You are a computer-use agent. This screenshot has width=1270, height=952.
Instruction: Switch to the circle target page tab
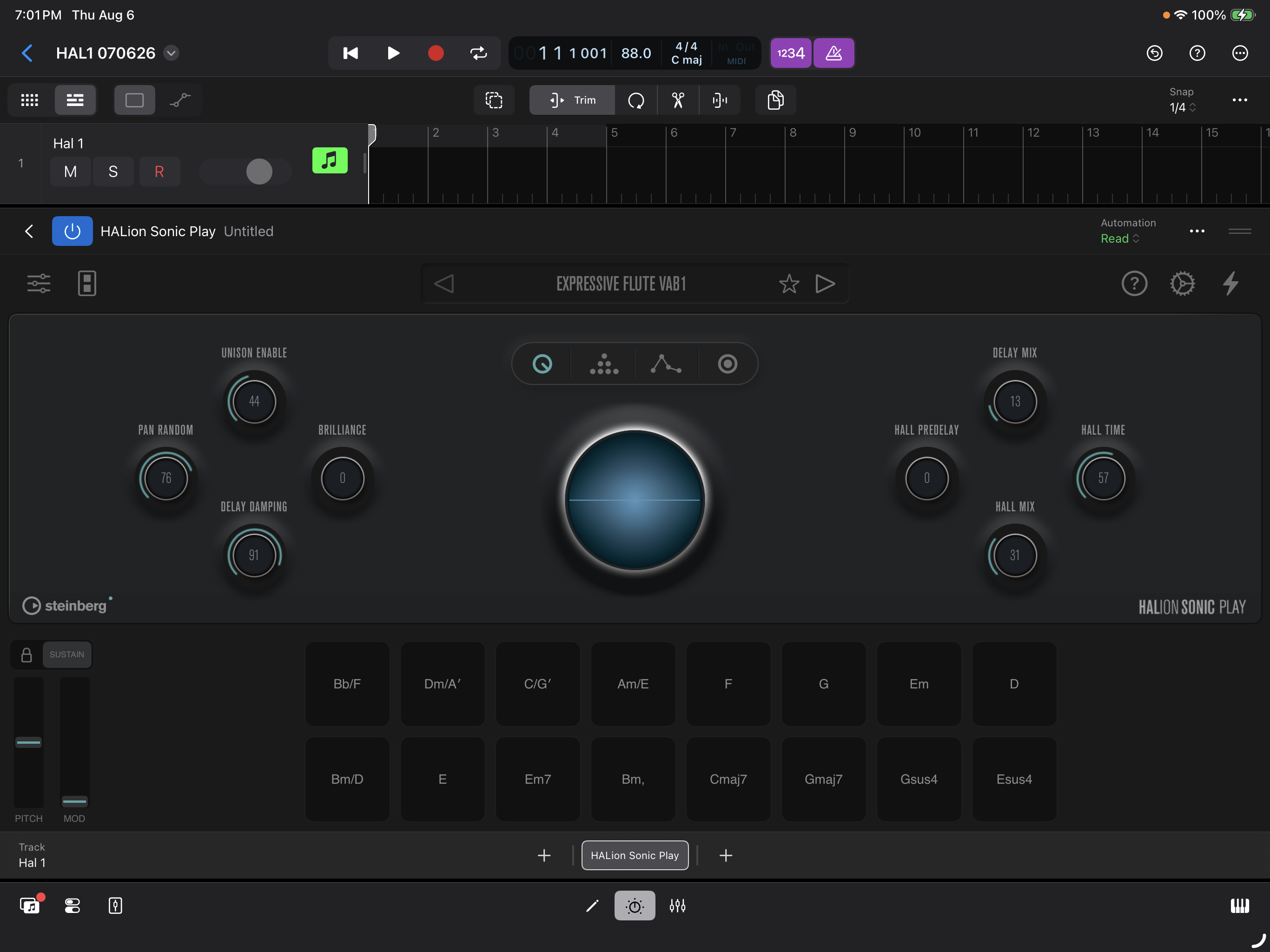(x=728, y=364)
